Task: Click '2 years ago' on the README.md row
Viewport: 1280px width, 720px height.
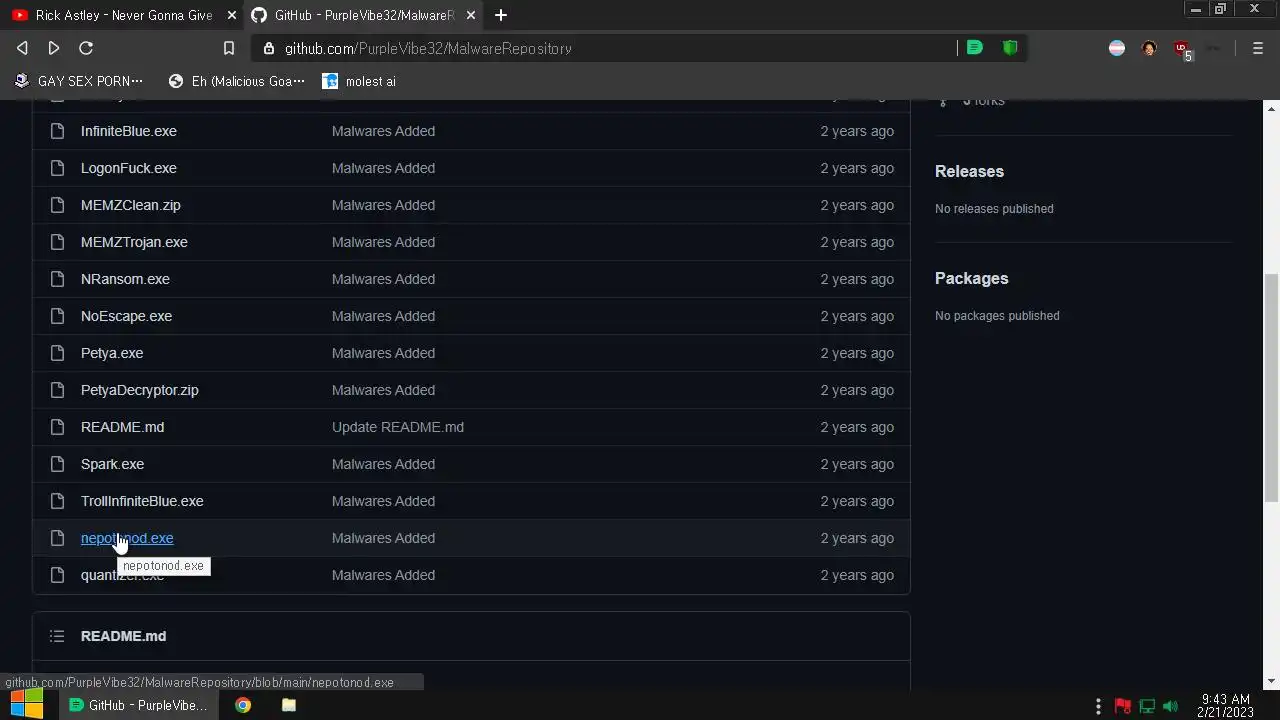Action: (x=857, y=427)
